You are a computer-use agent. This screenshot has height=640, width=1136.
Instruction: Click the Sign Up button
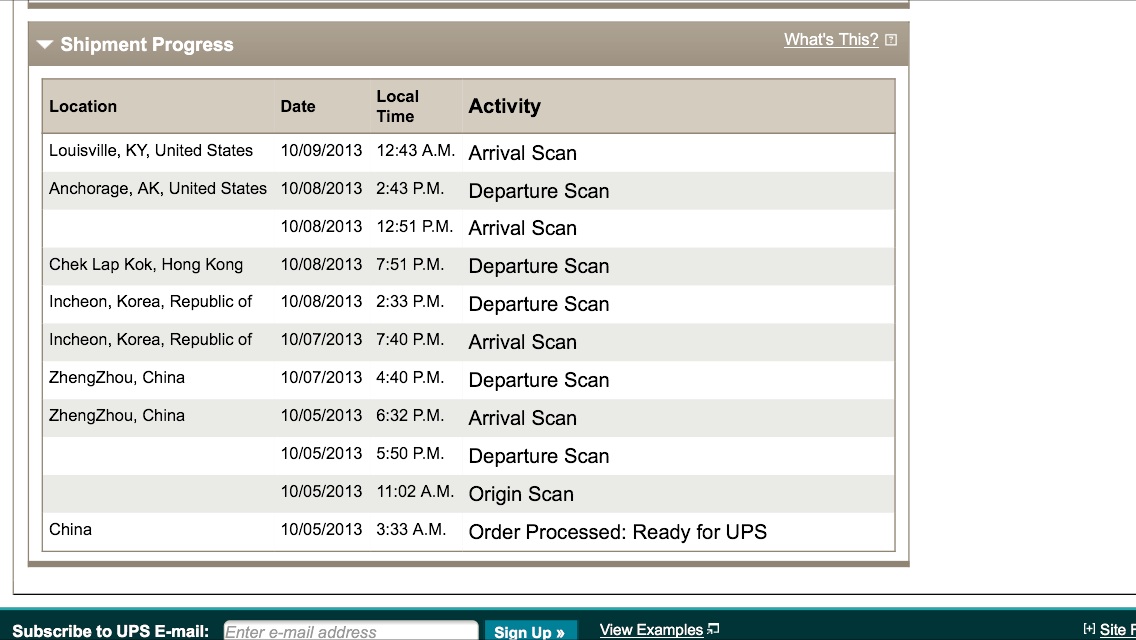tap(530, 631)
